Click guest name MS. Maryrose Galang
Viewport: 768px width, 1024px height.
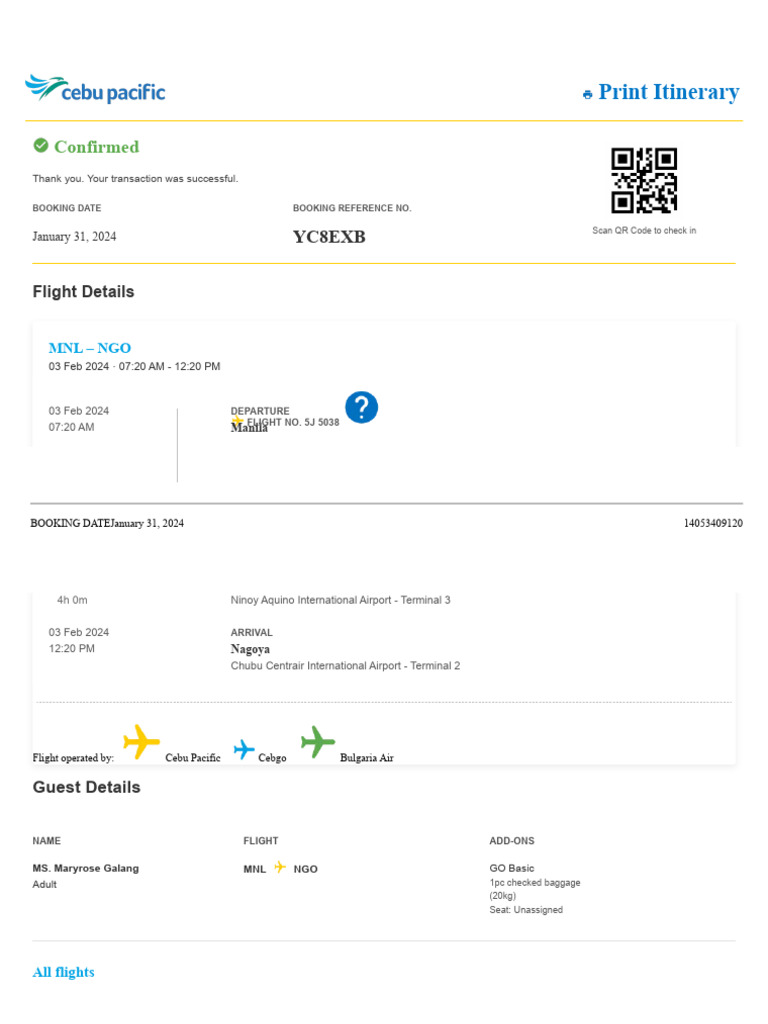[86, 868]
